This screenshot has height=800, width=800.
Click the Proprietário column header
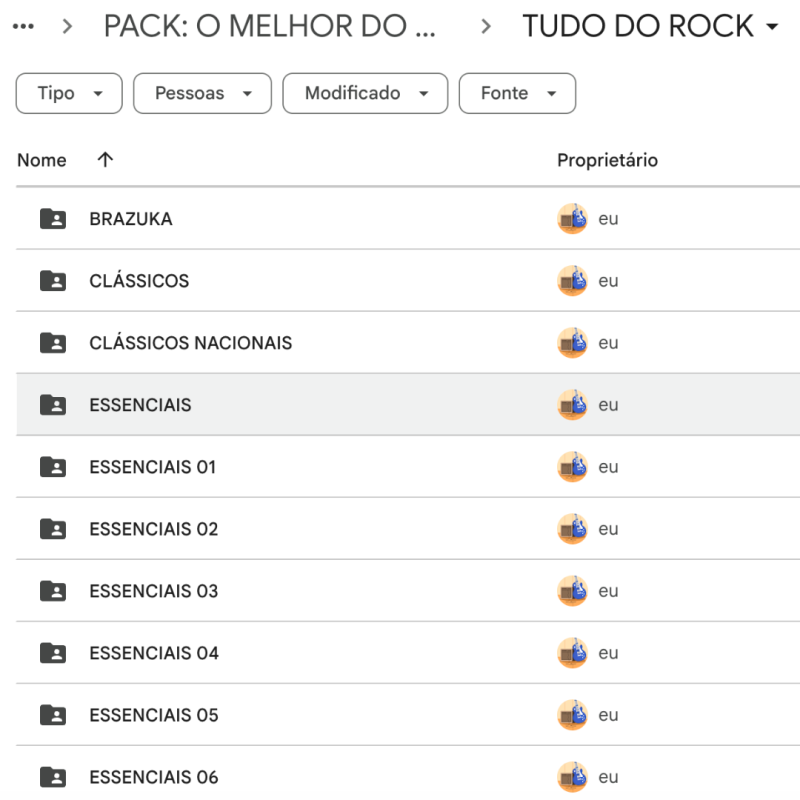(607, 160)
